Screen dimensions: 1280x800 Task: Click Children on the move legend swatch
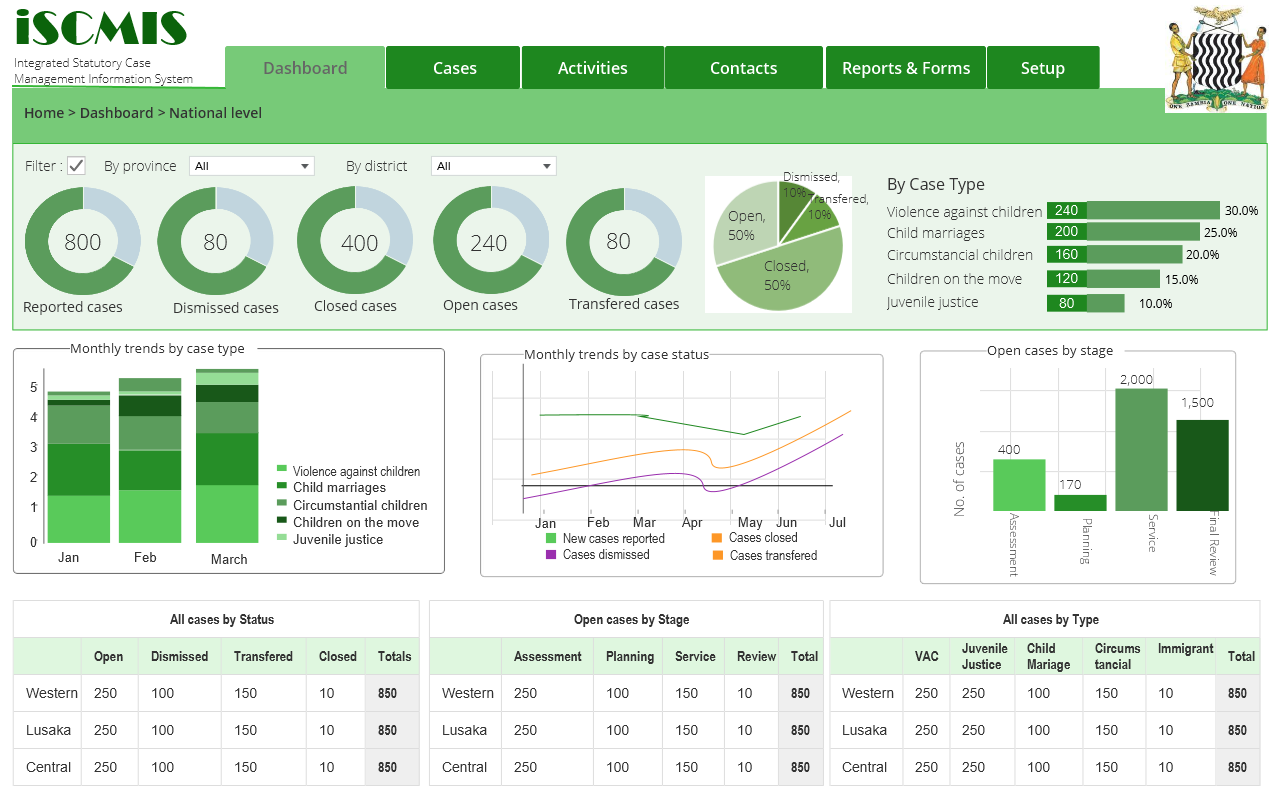coord(282,520)
